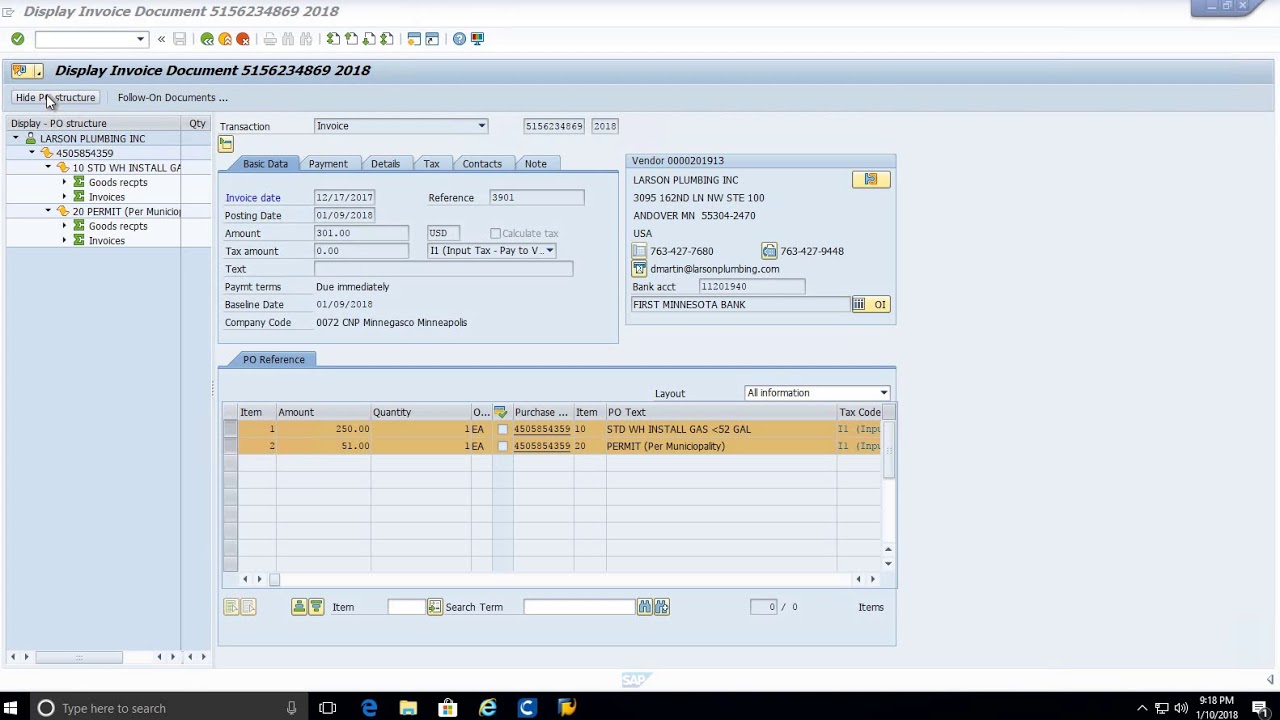Image resolution: width=1280 pixels, height=720 pixels.
Task: Collapse the 10 STD WH INSTALL node
Action: 48,167
